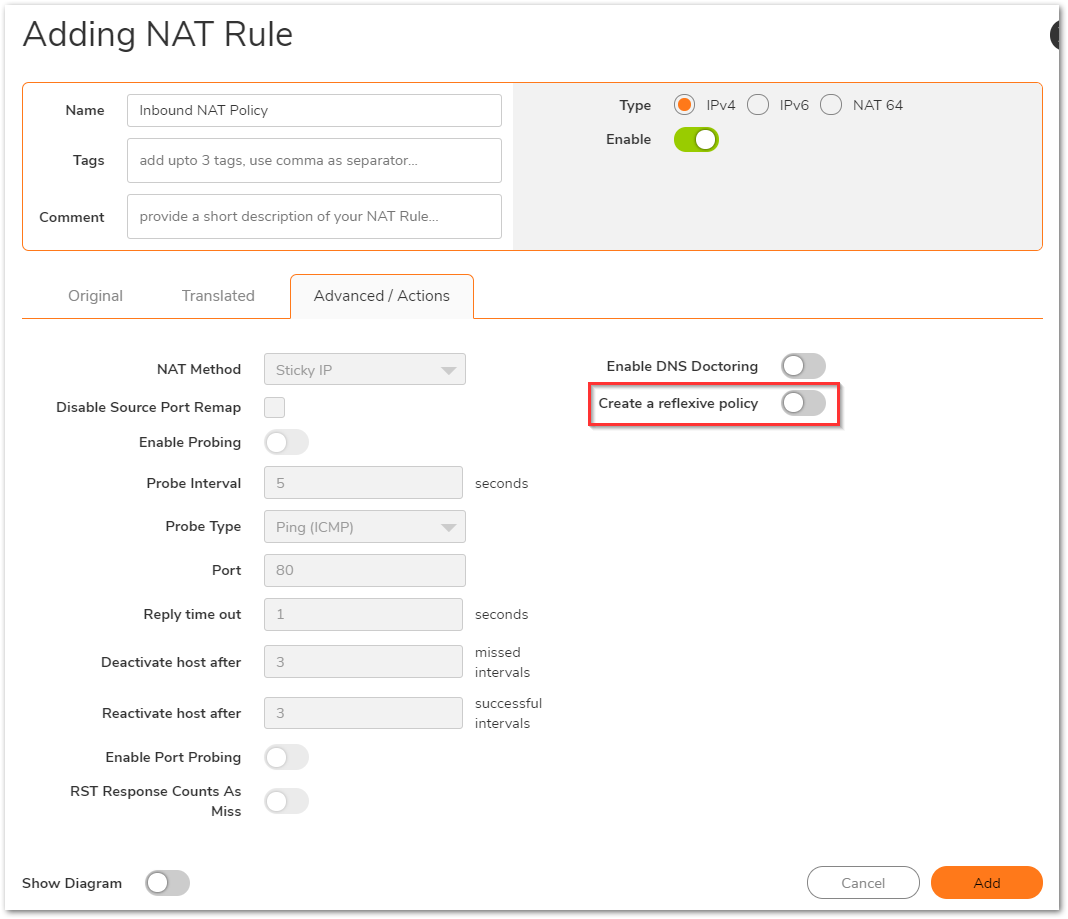This screenshot has width=1068, height=919.
Task: Choose the NAT 64 radio option
Action: click(831, 105)
